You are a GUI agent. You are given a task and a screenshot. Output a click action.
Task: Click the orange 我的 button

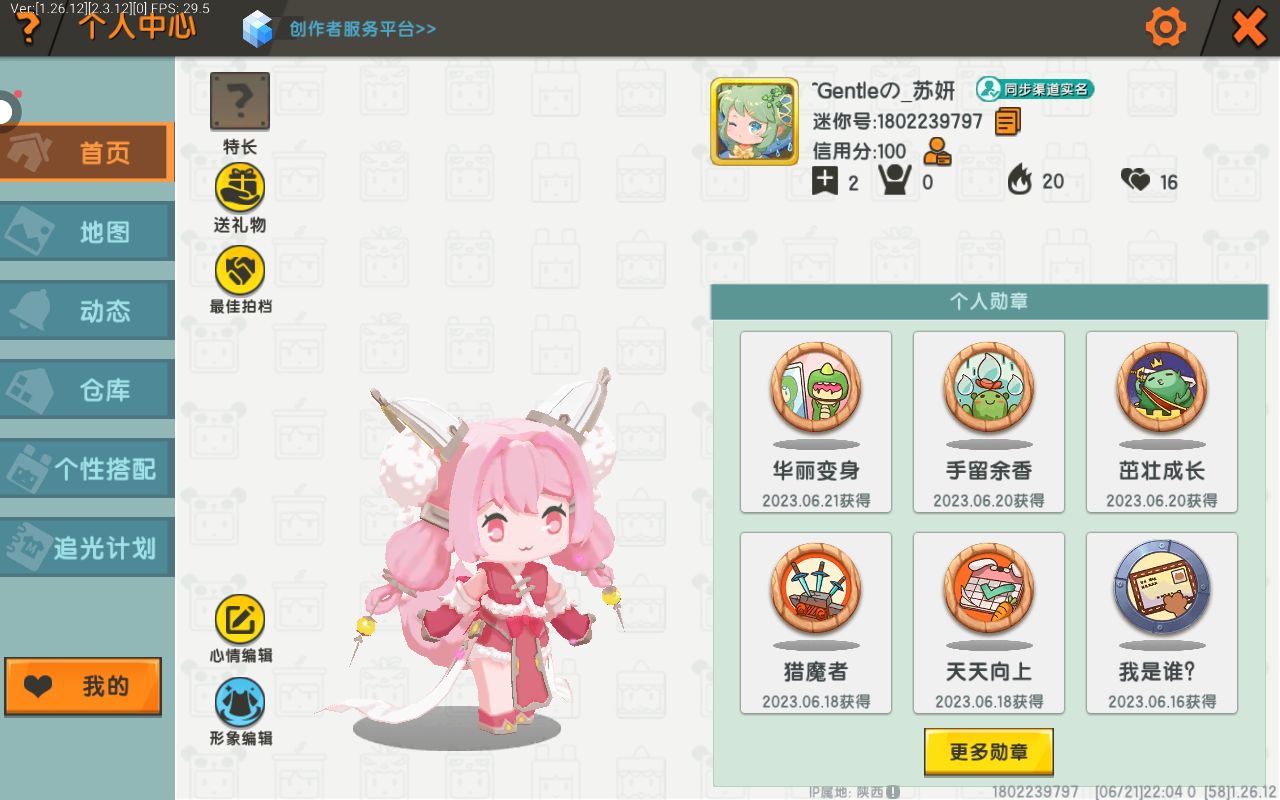coord(83,686)
